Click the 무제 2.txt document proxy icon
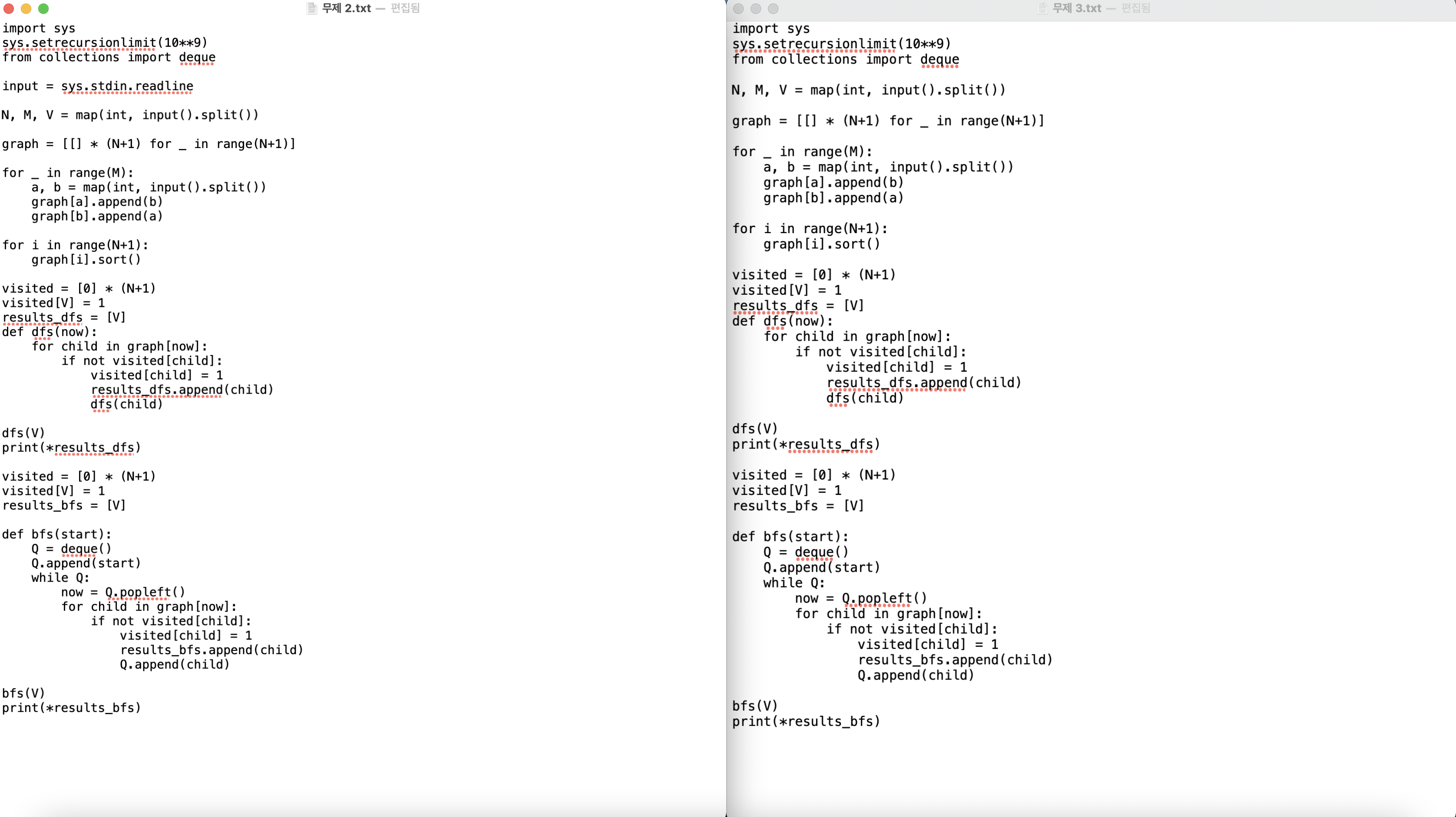This screenshot has height=817, width=1456. [311, 8]
